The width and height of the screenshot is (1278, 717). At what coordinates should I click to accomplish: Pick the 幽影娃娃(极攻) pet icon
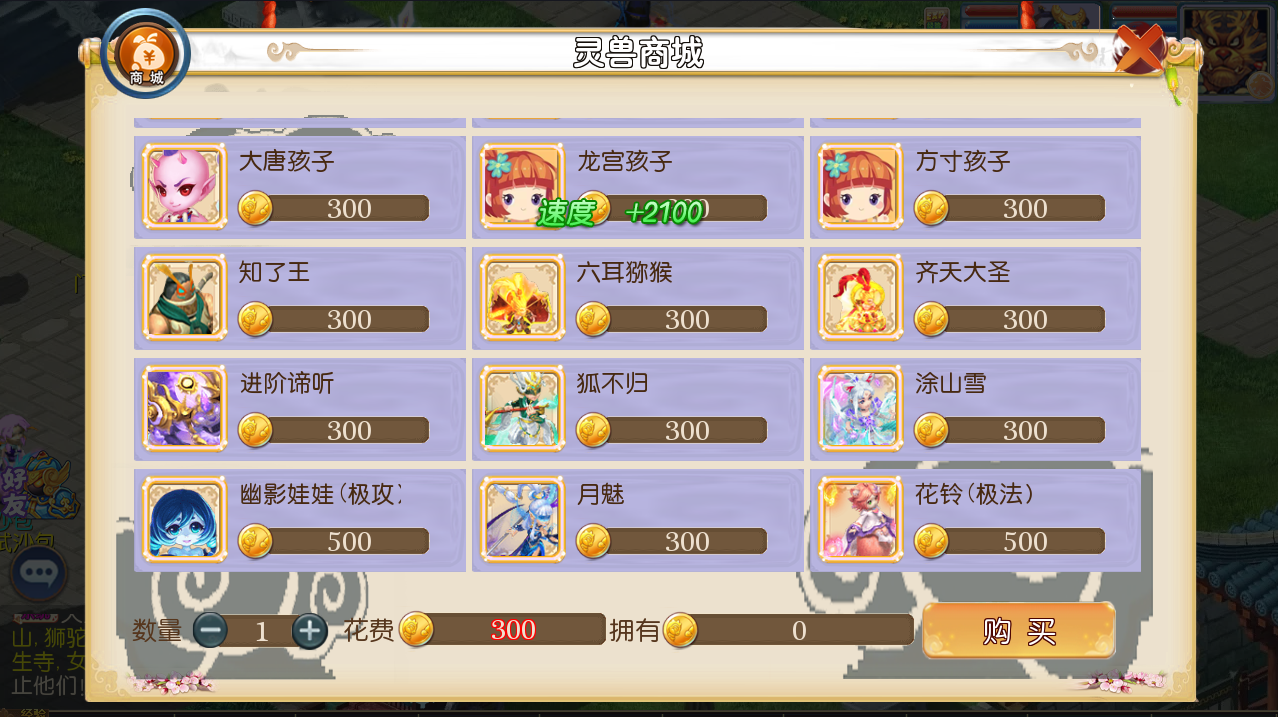point(184,519)
